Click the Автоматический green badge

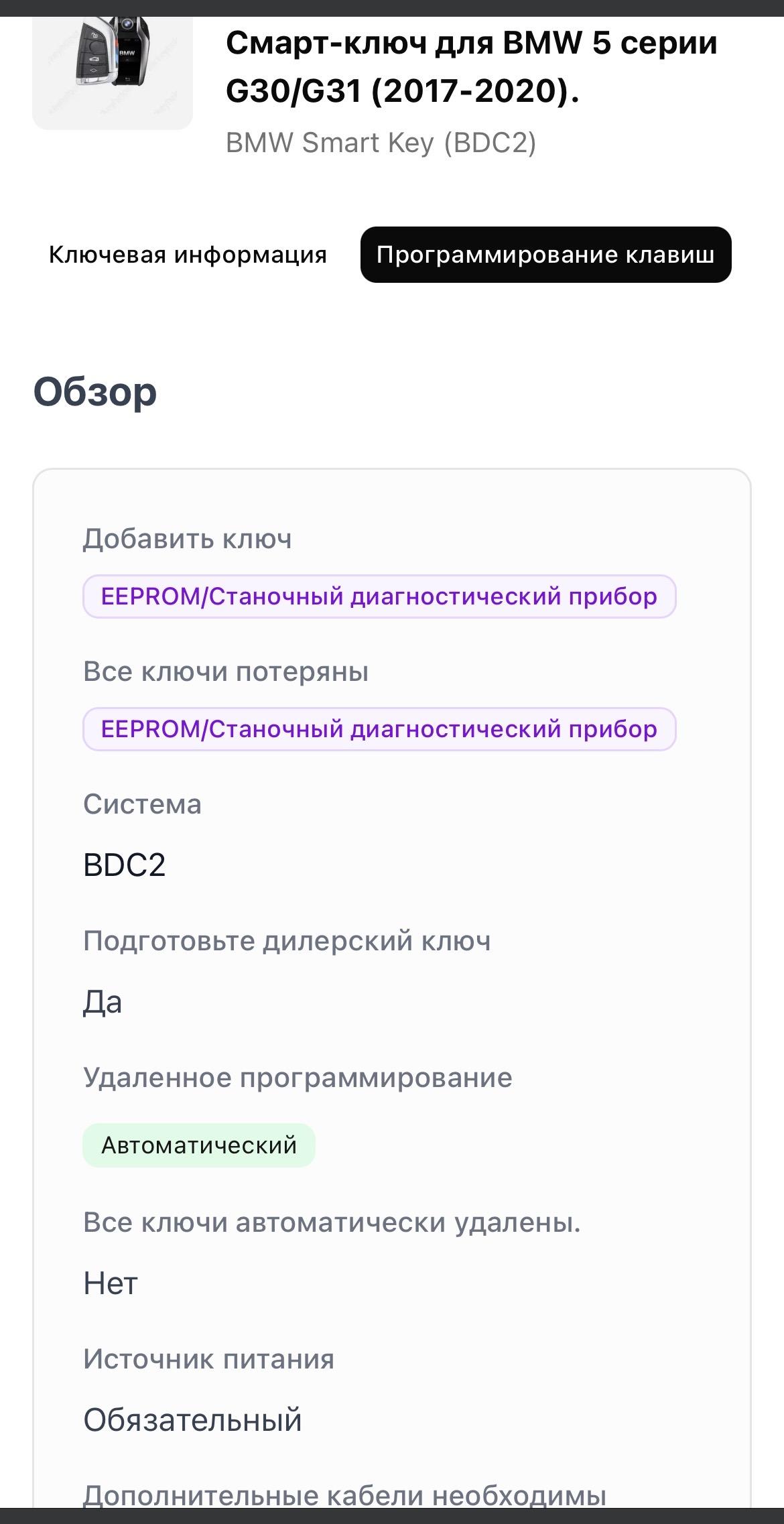pos(199,1145)
